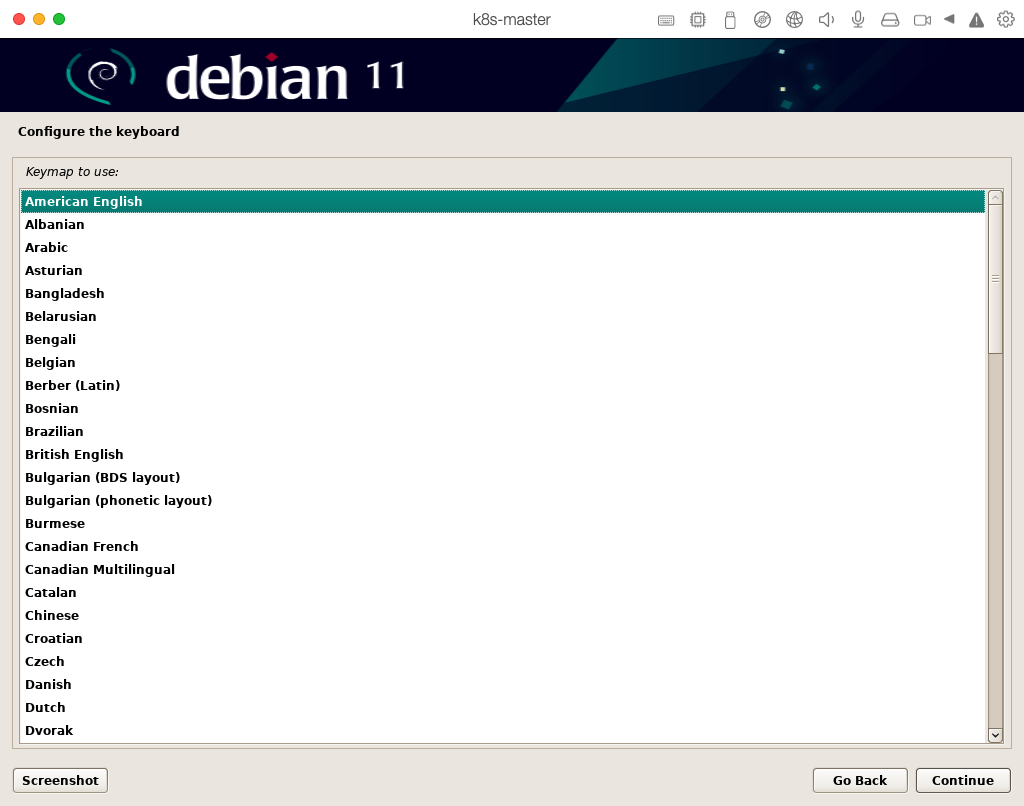Select Canadian Multilingual keymap

[502, 570]
